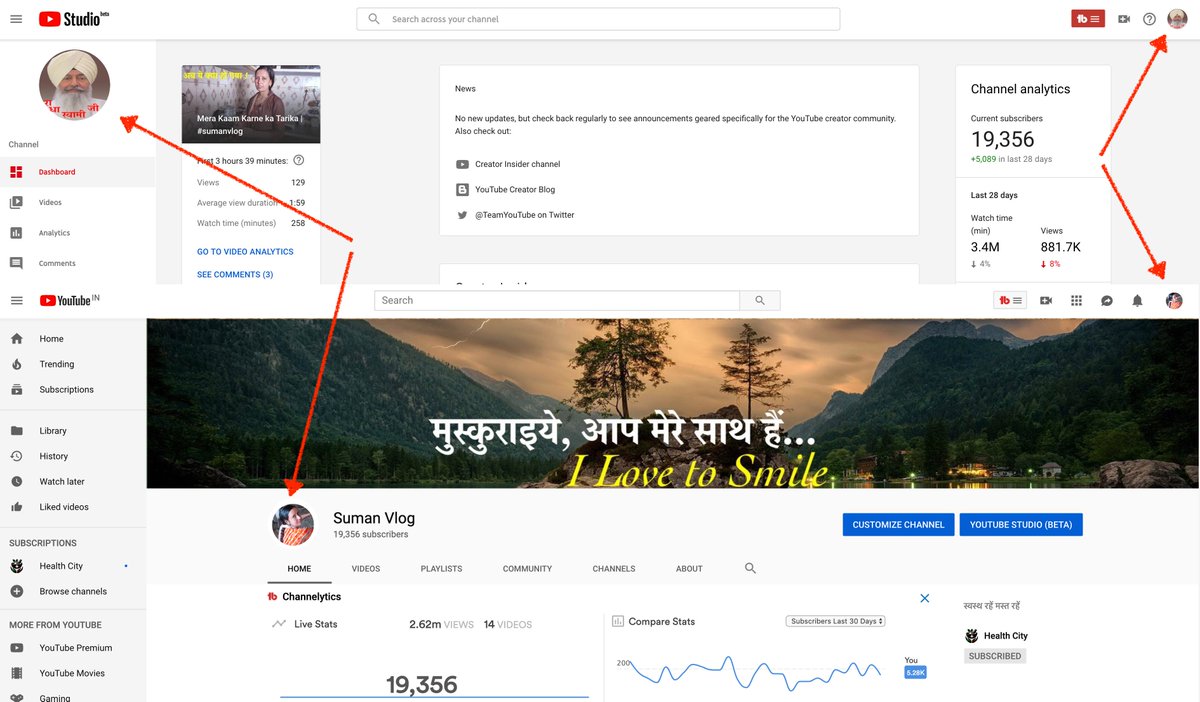Open the YouTube apps grid icon
The image size is (1200, 702).
tap(1077, 300)
